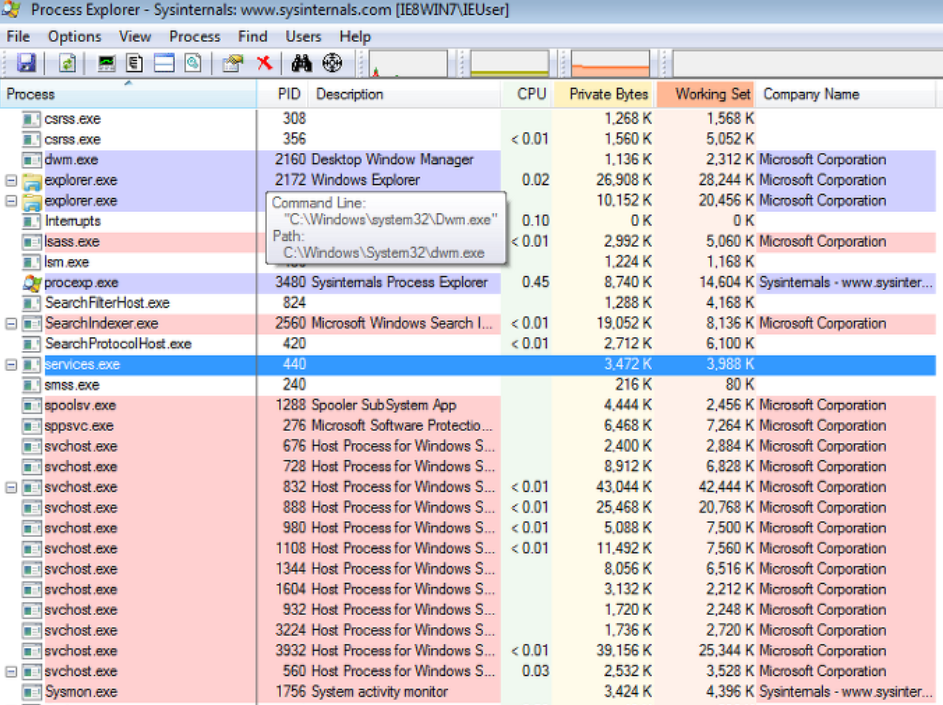
Task: Collapse explorer.exe node with 10,152 K private bytes
Action: (x=11, y=200)
